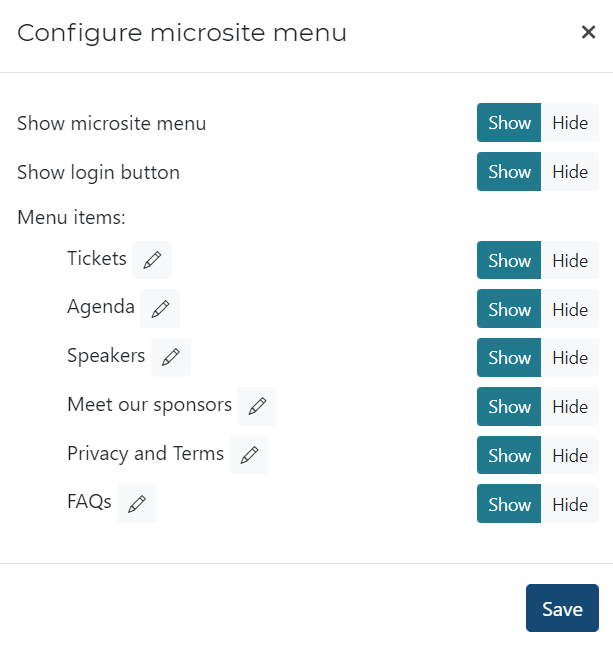Hide the Speakers menu item
Viewport: 613px width, 649px height.
tap(570, 358)
